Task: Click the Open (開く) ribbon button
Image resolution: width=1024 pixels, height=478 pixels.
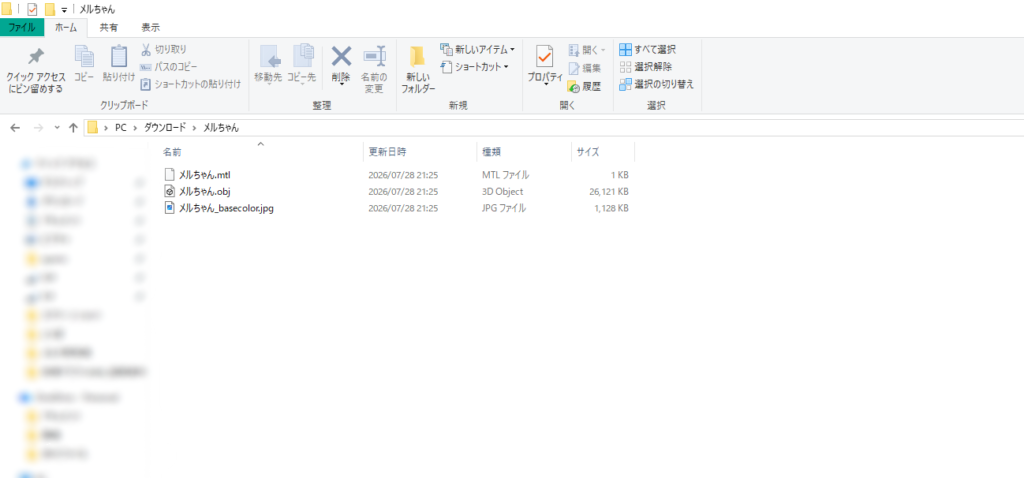Action: (586, 50)
